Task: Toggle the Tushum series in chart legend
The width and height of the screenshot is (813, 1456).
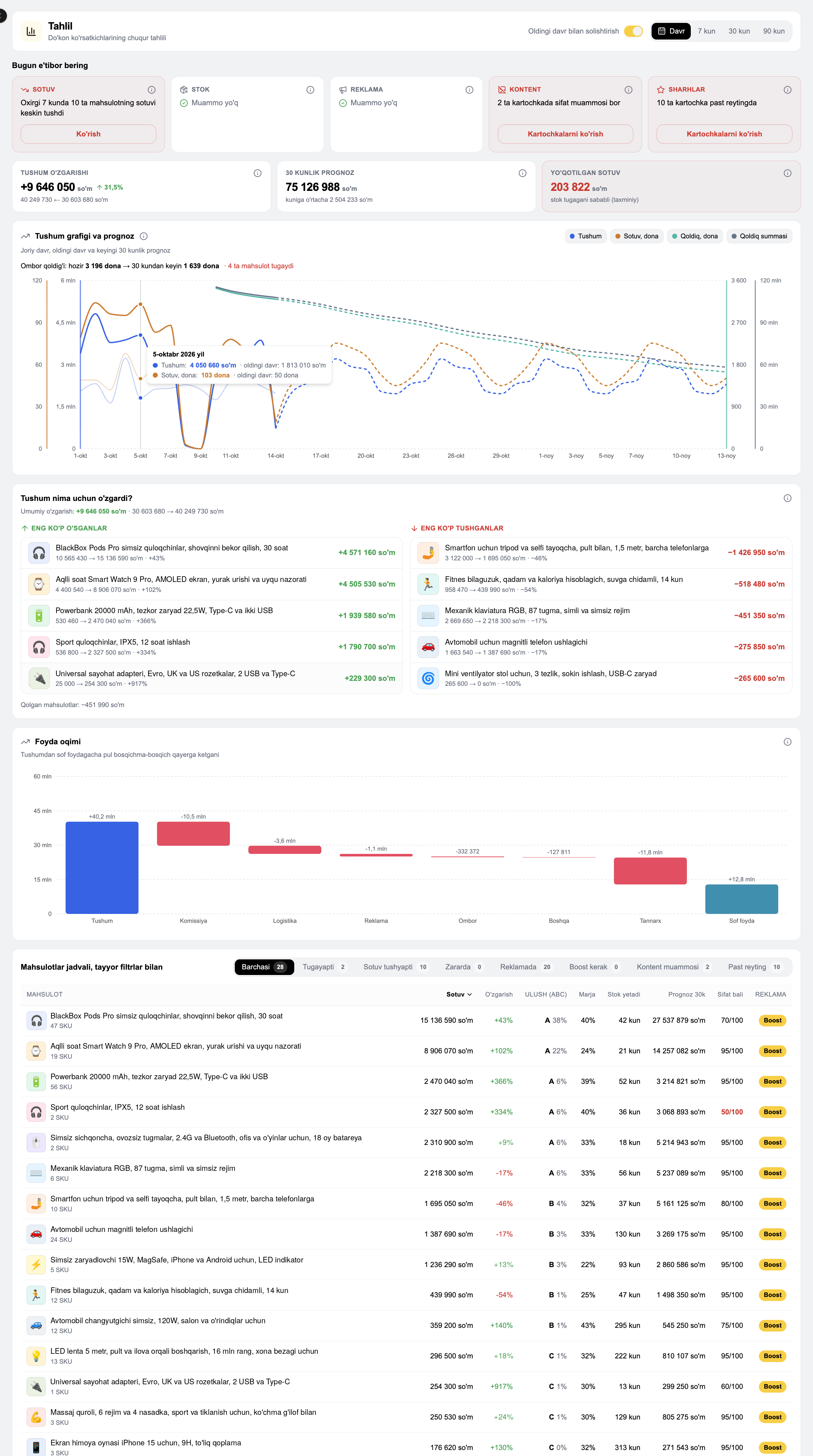Action: (586, 236)
